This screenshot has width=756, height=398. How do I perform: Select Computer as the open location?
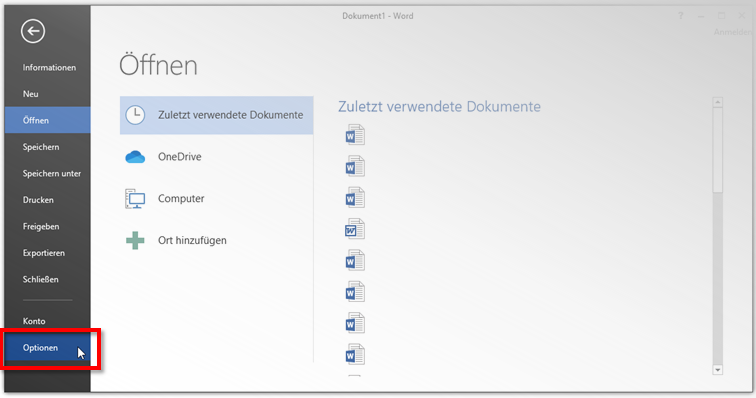(x=216, y=198)
